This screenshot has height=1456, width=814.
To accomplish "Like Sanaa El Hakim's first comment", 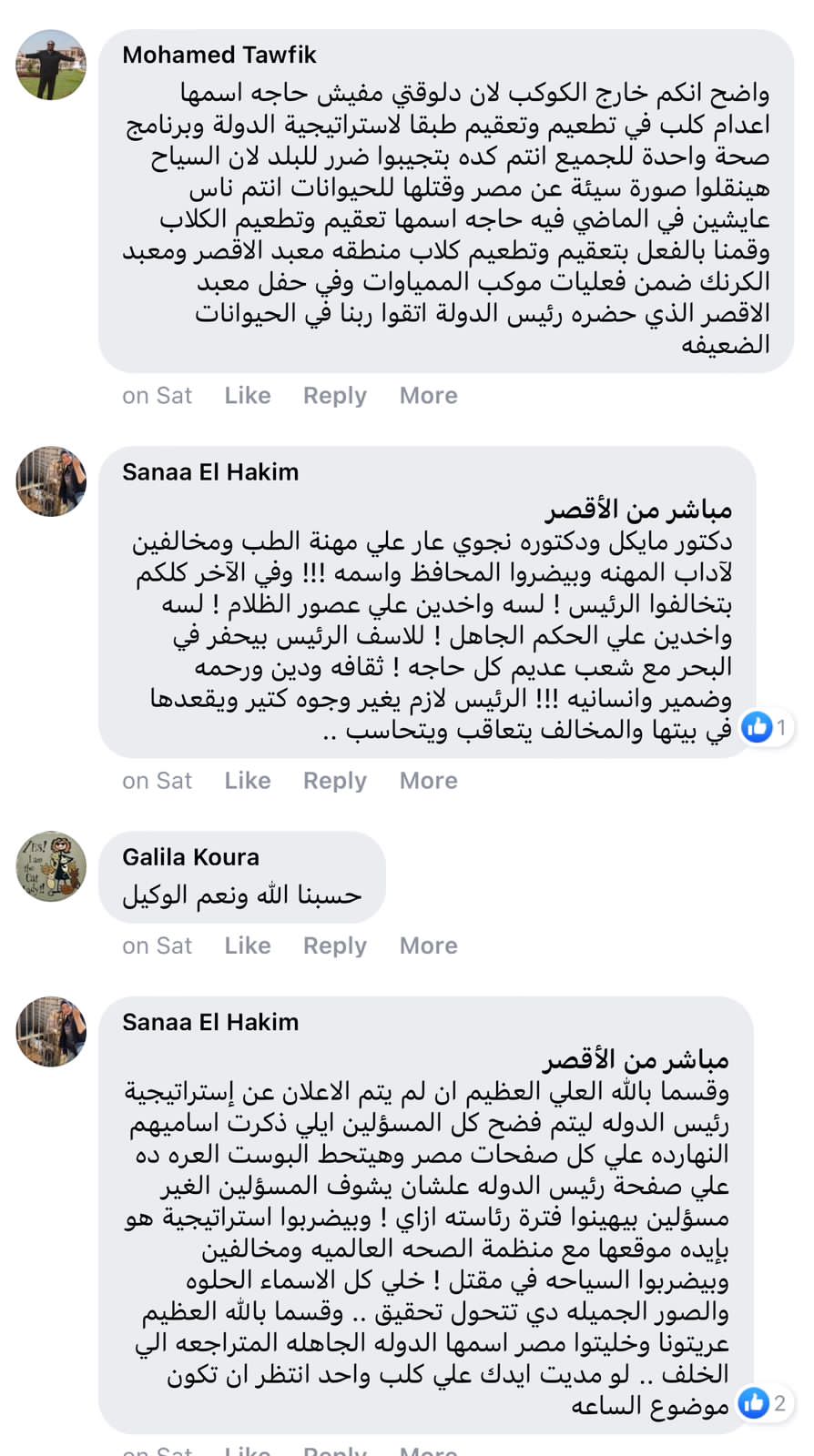I will coord(248,781).
